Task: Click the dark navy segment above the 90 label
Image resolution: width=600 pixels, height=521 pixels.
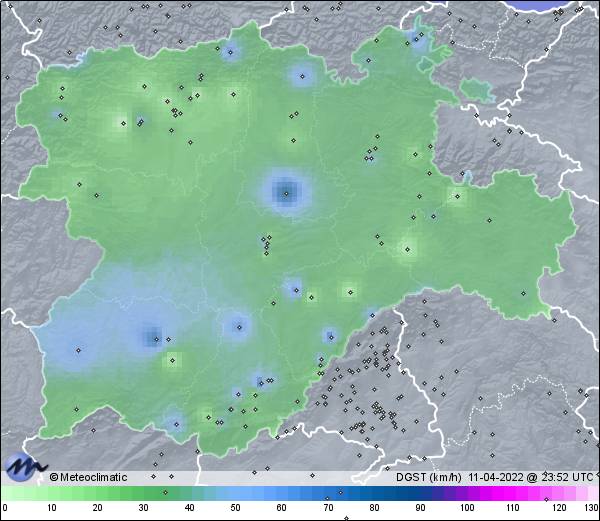Action: [420, 493]
